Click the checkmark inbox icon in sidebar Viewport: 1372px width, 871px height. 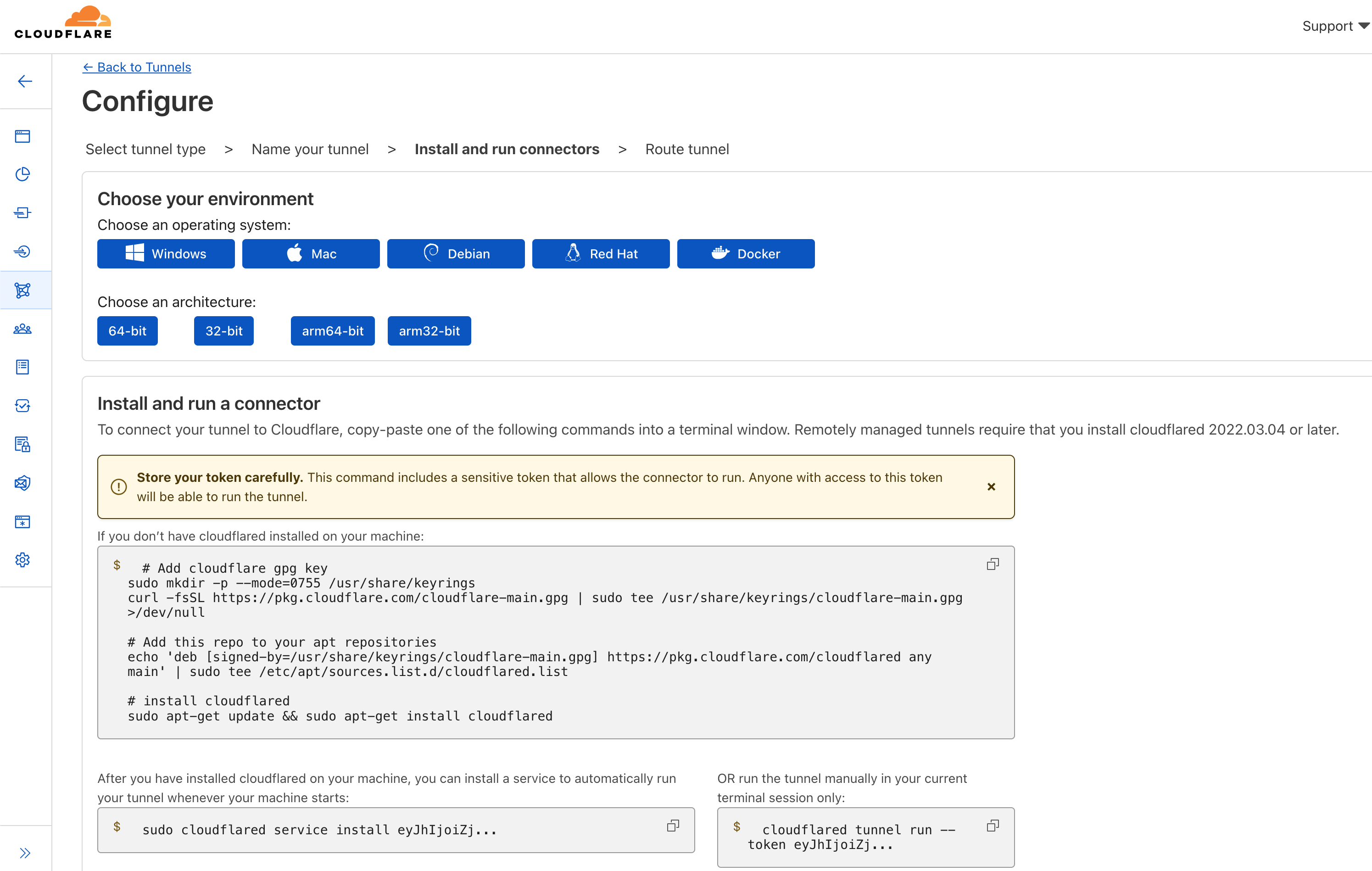[x=23, y=406]
